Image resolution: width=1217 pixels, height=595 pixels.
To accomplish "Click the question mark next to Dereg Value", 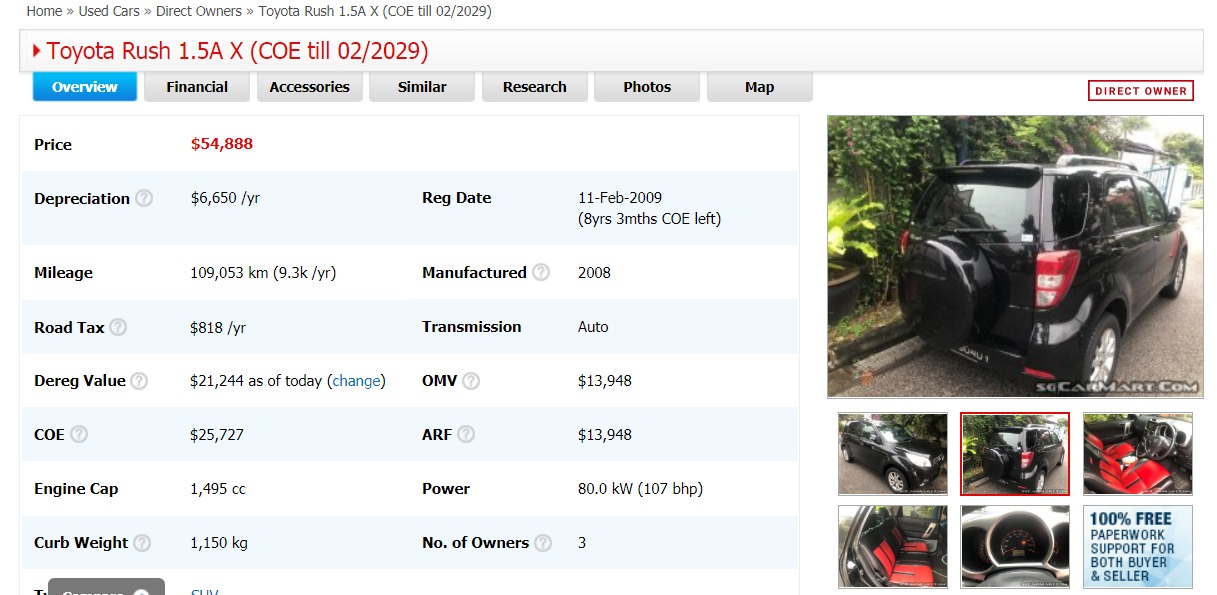I will (139, 381).
